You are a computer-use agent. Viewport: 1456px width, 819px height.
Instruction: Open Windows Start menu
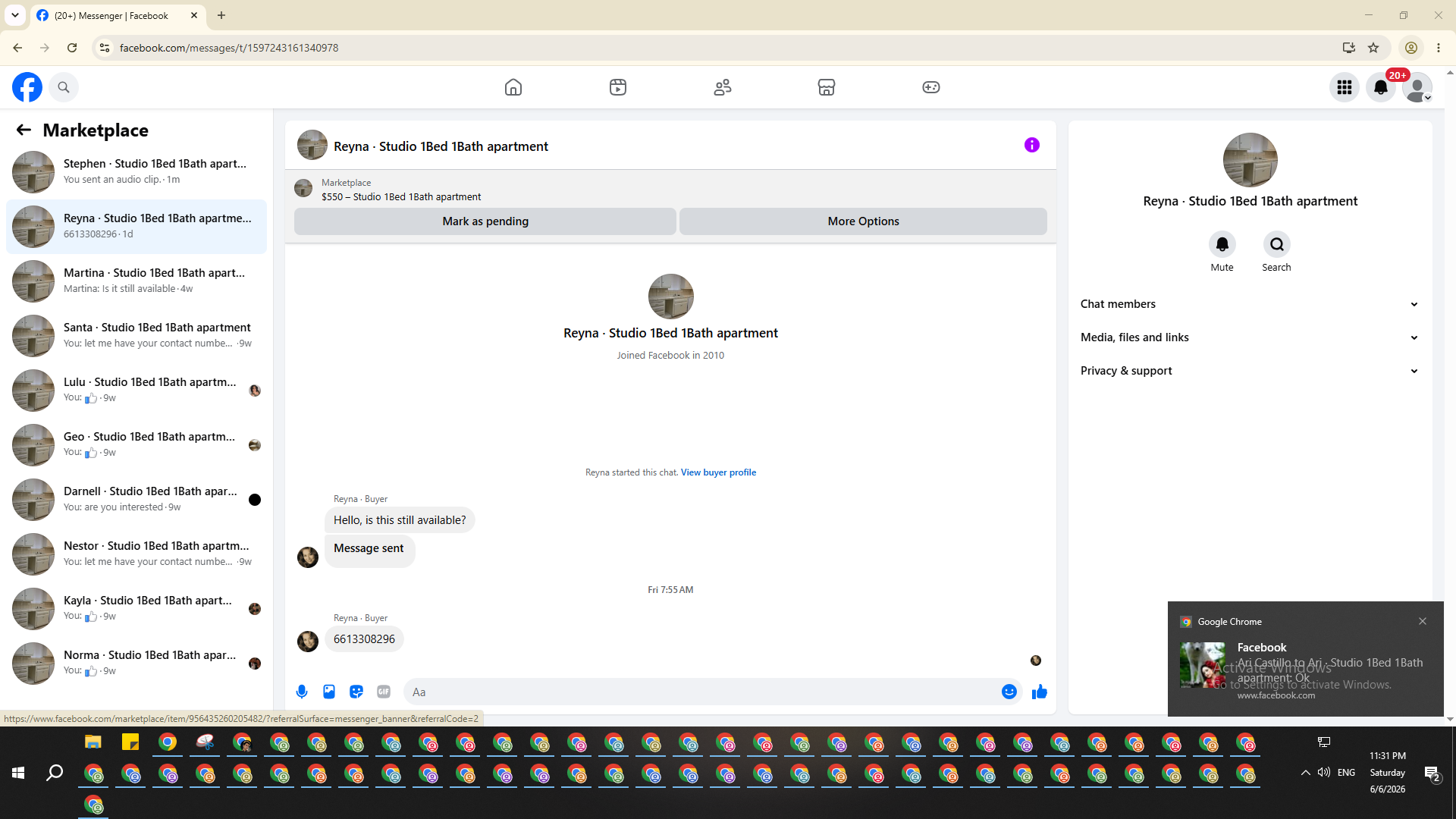pos(18,773)
